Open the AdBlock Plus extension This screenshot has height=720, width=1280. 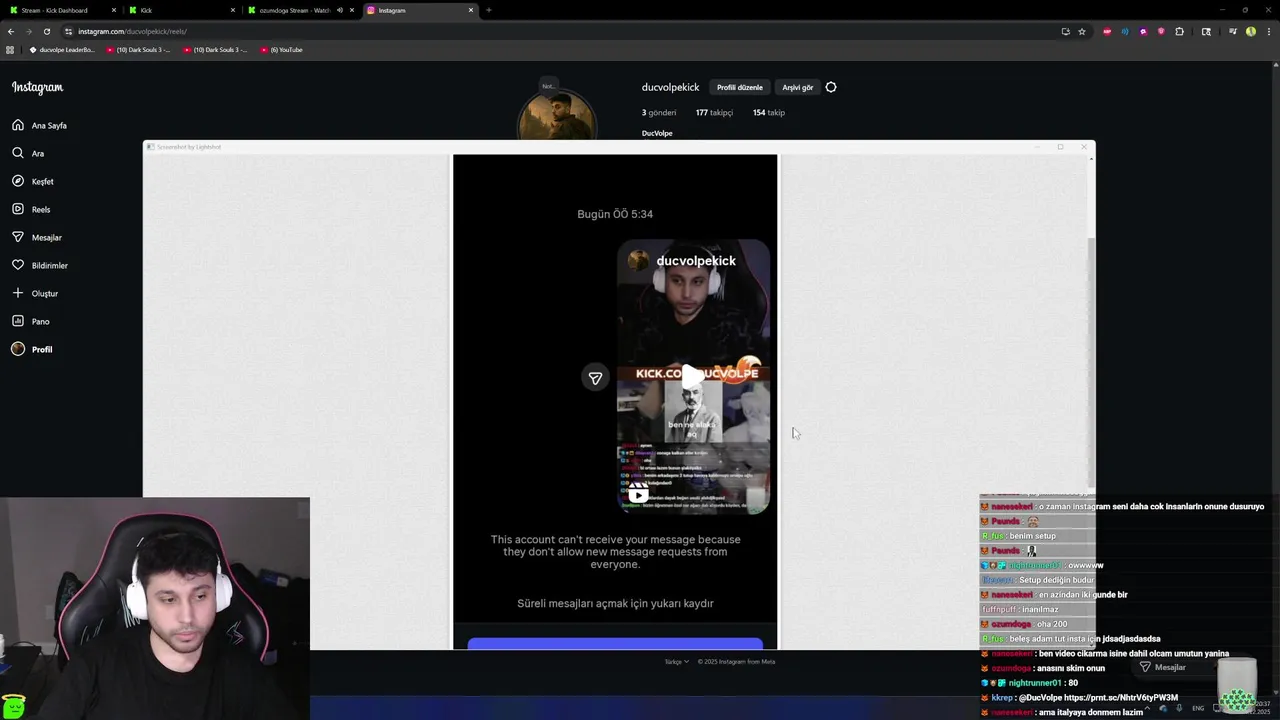point(1107,31)
